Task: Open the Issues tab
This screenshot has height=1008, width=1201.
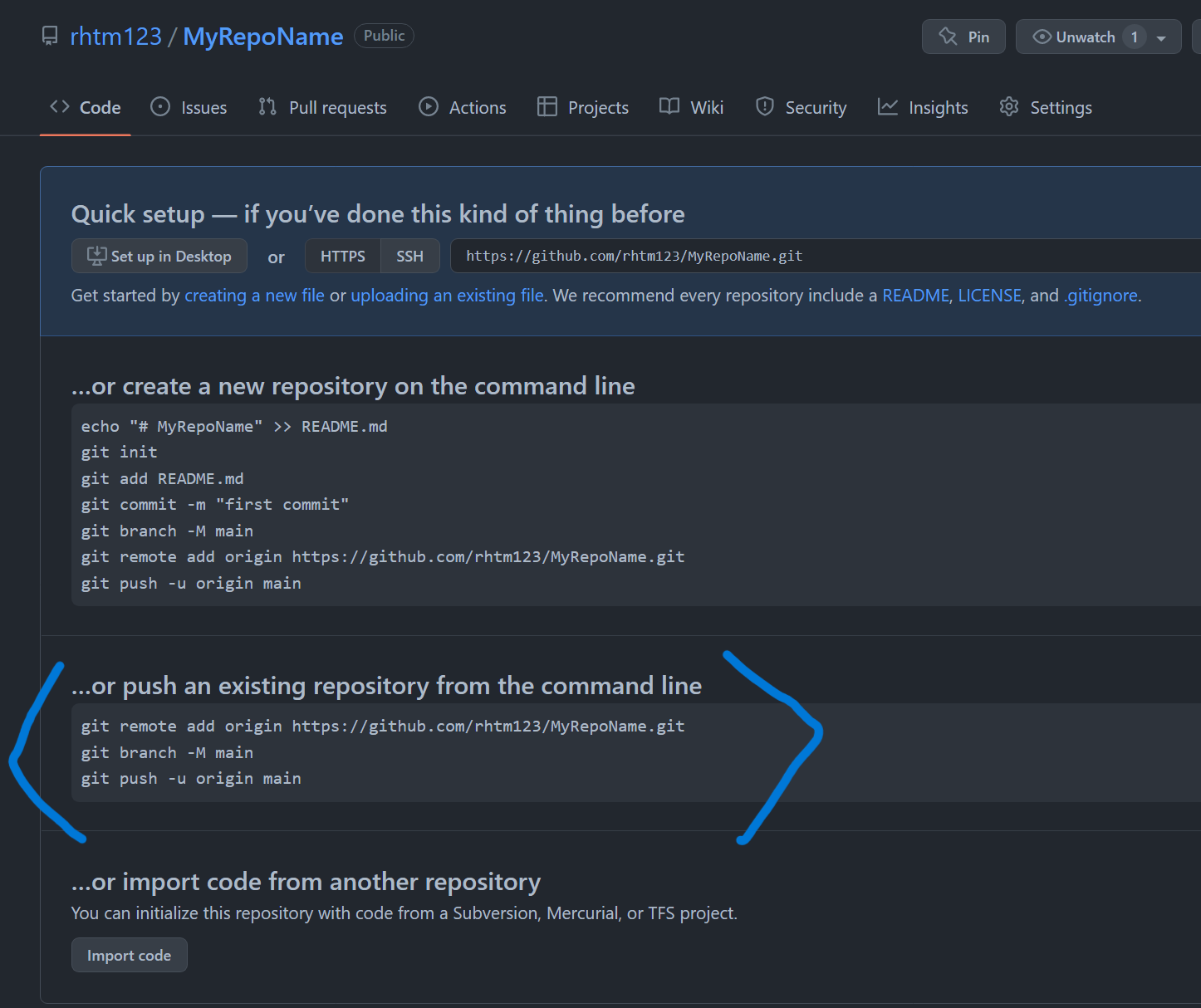Action: click(x=189, y=108)
